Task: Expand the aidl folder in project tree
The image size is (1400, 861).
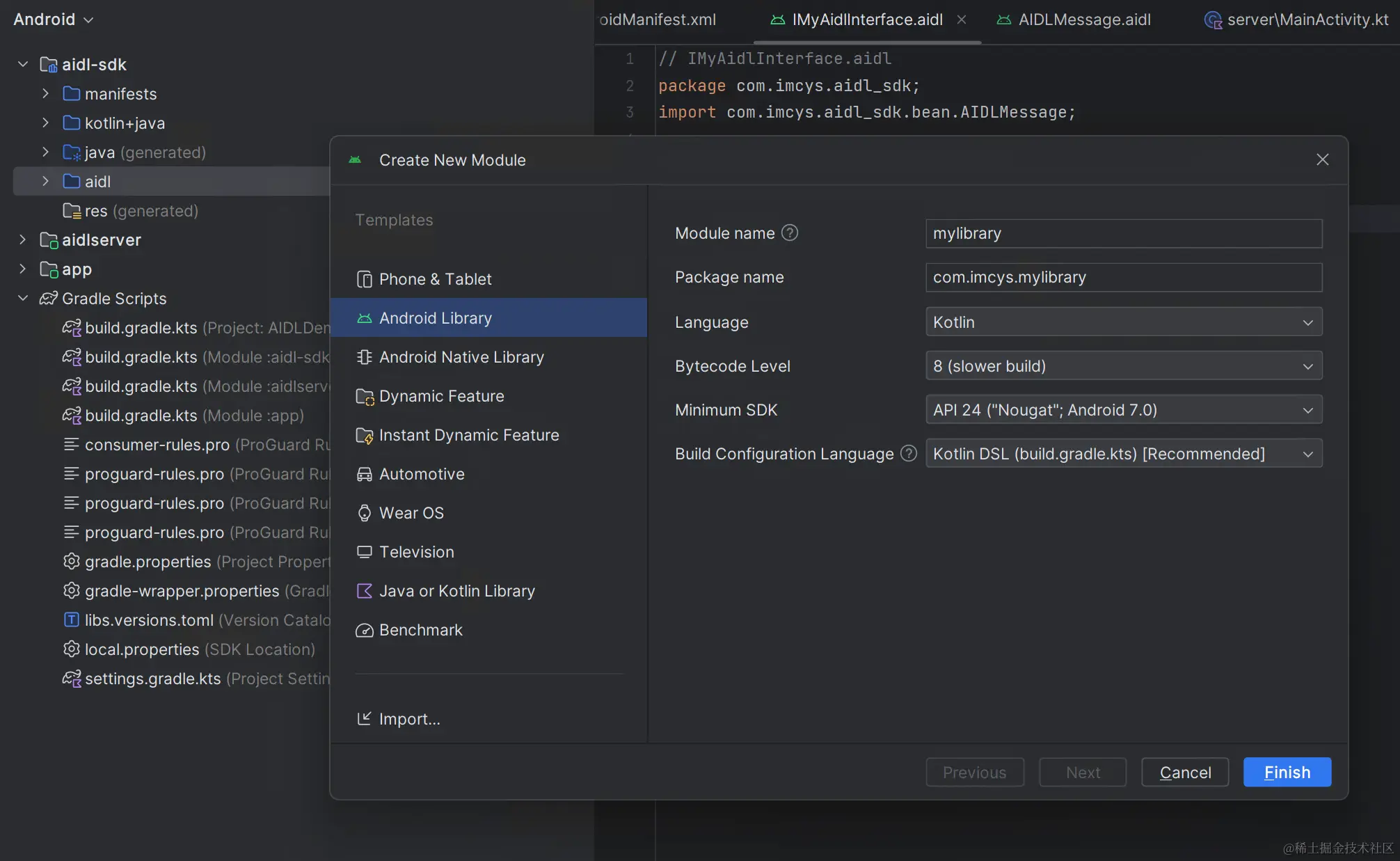Action: click(x=45, y=181)
